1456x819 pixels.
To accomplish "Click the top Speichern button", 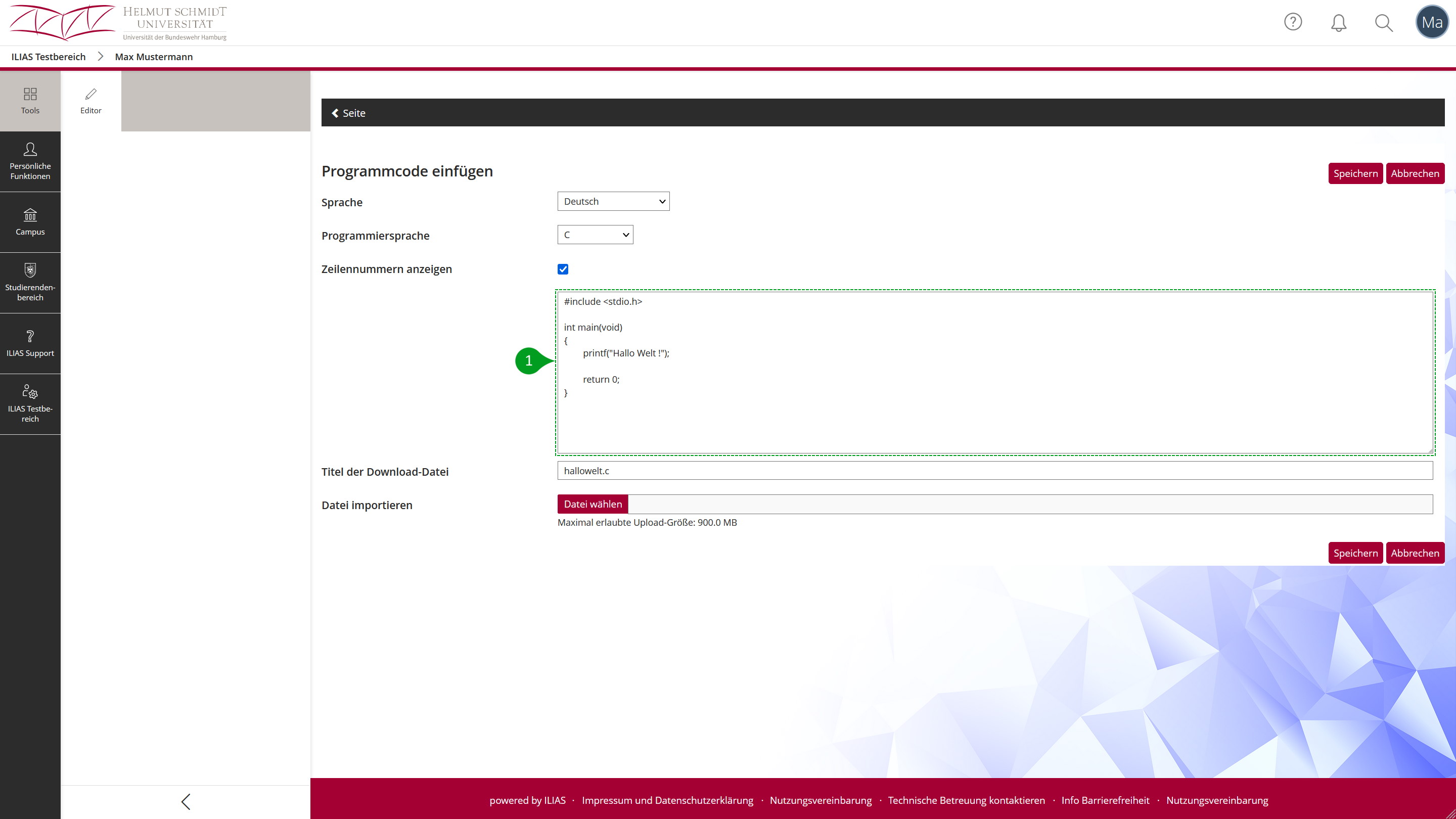I will click(x=1355, y=173).
